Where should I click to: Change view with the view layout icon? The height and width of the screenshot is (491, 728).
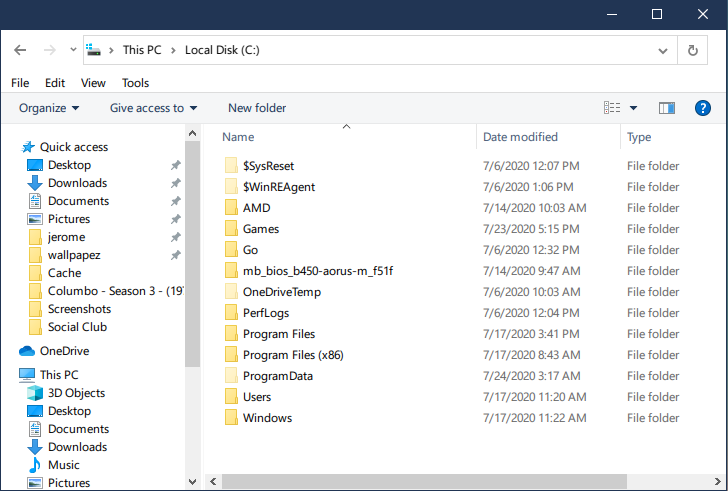tap(612, 108)
